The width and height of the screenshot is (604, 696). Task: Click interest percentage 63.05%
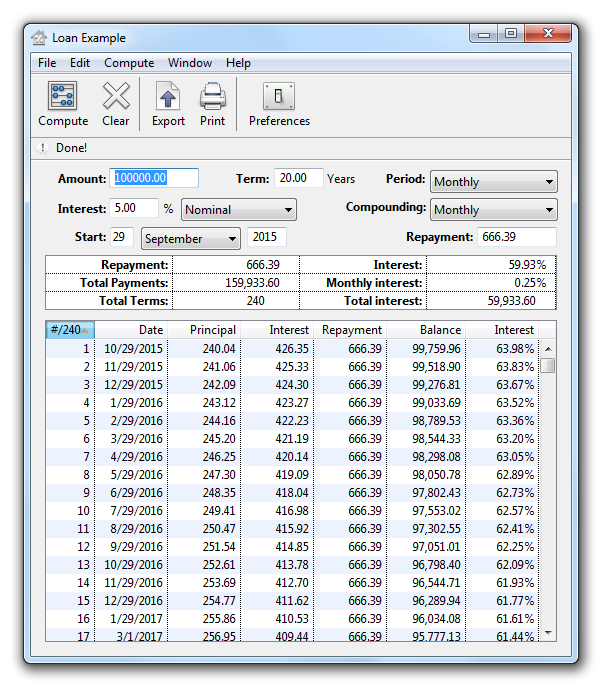[515, 457]
